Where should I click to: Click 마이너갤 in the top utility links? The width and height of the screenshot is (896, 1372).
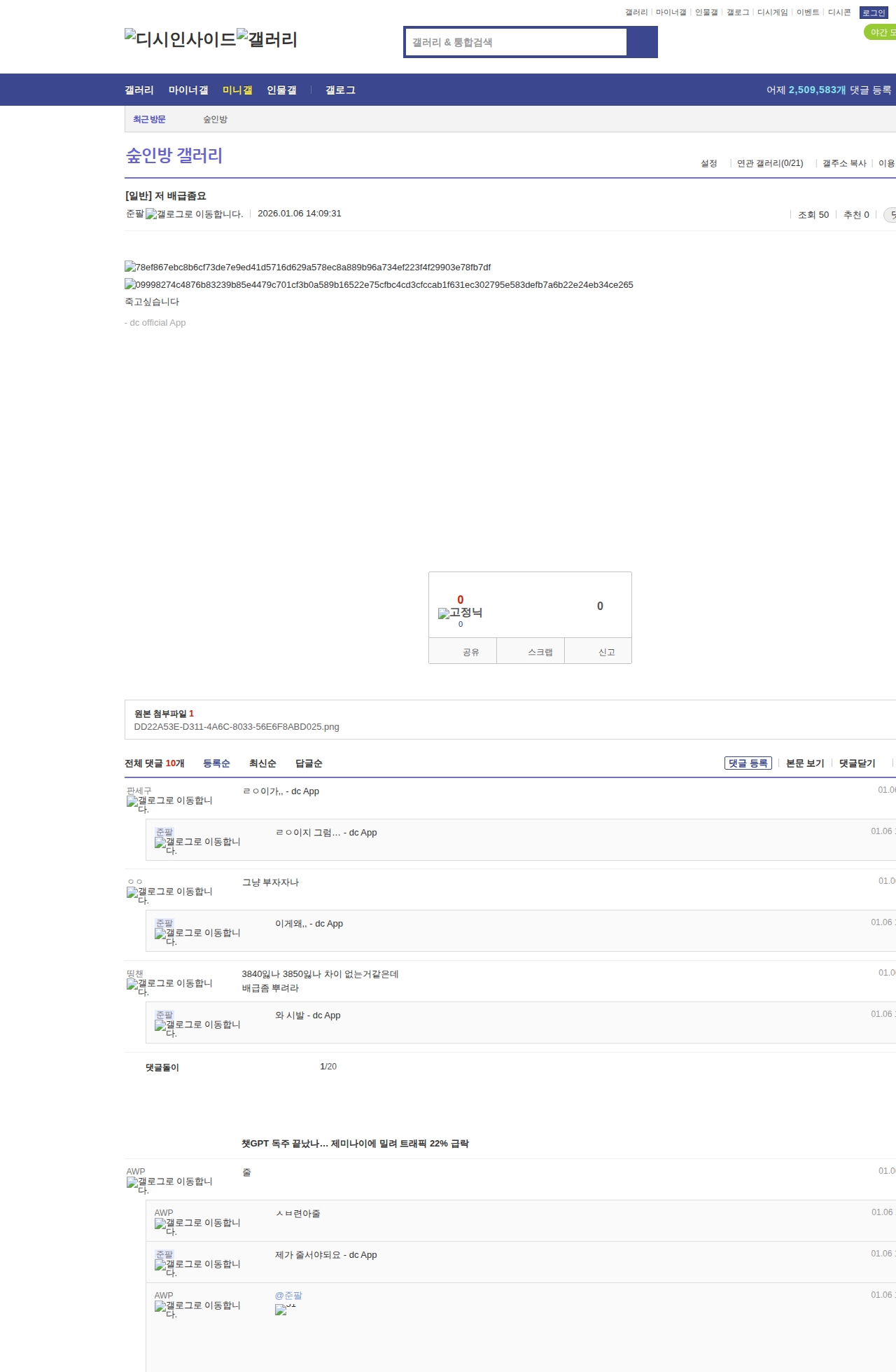[671, 13]
